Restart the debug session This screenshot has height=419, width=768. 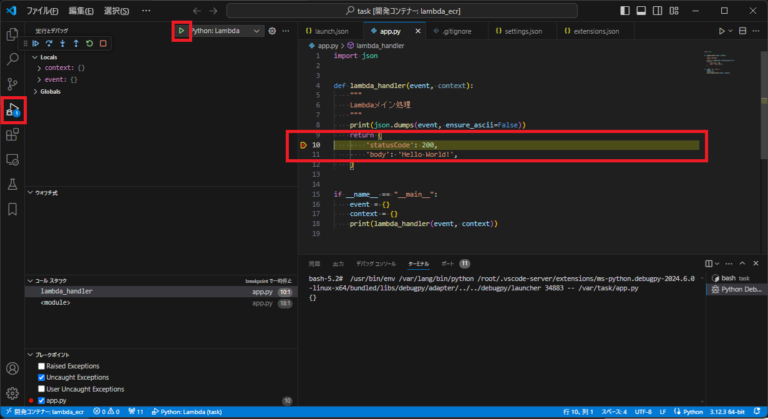pos(91,44)
